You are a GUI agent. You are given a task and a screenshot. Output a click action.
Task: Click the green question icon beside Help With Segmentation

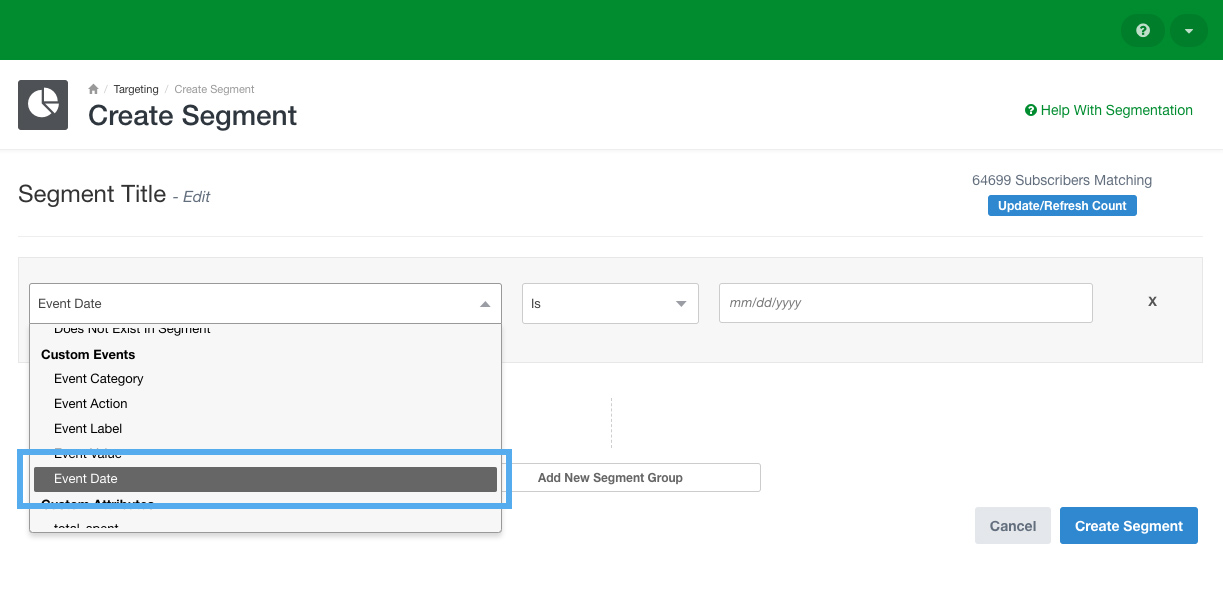(1030, 110)
